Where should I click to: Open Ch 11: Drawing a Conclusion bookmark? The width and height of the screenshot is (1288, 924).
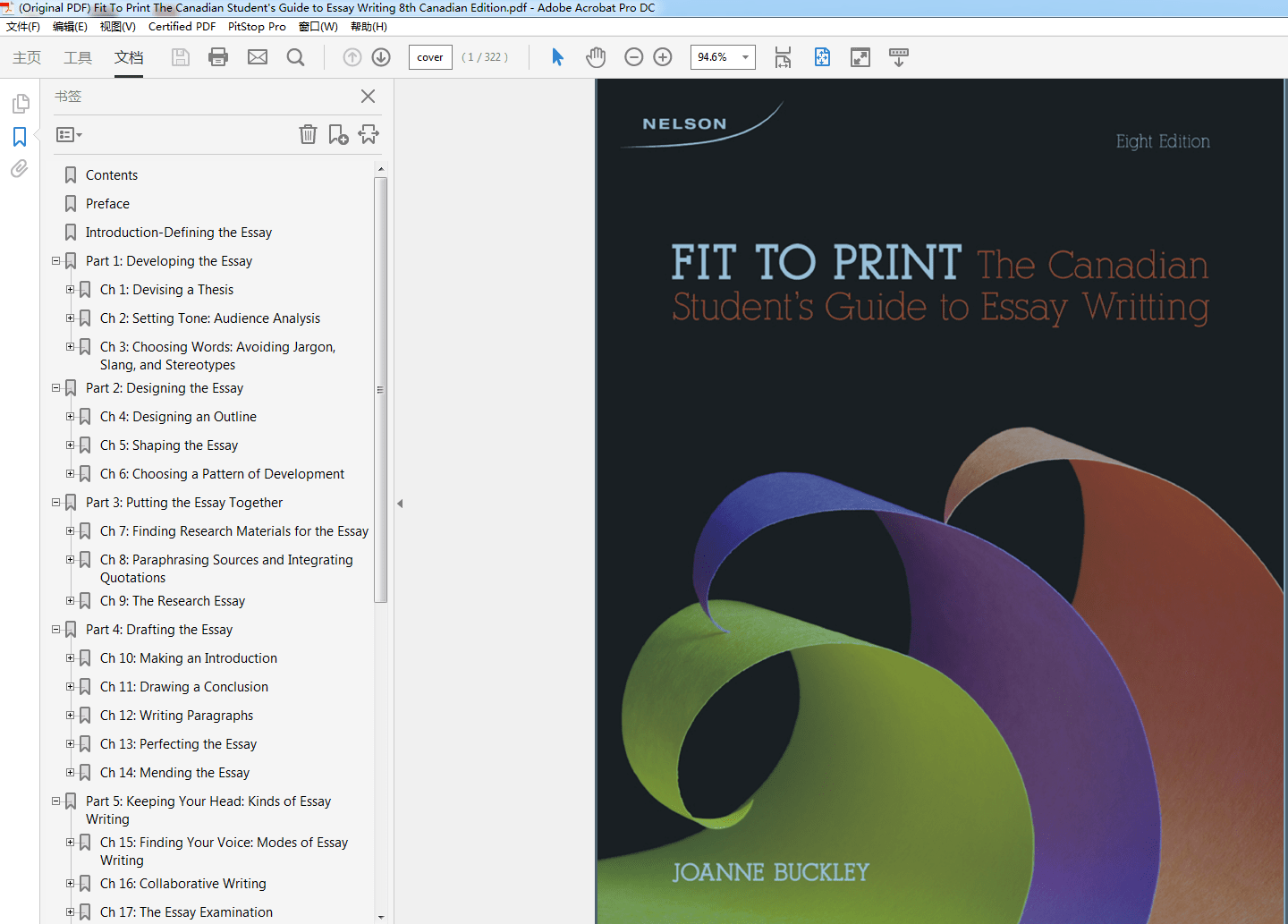pos(184,687)
